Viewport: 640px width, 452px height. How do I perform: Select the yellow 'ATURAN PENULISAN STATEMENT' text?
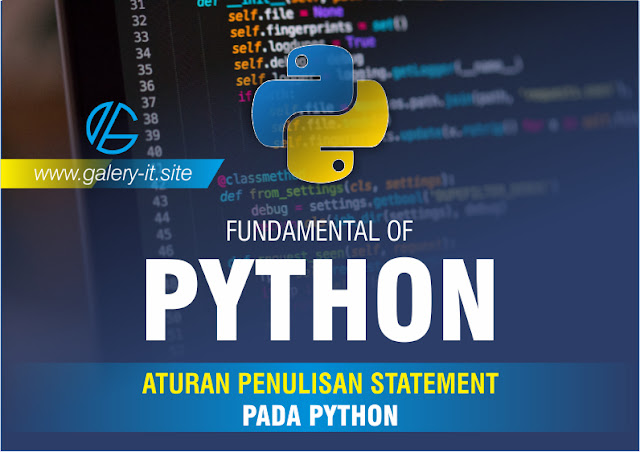320,383
